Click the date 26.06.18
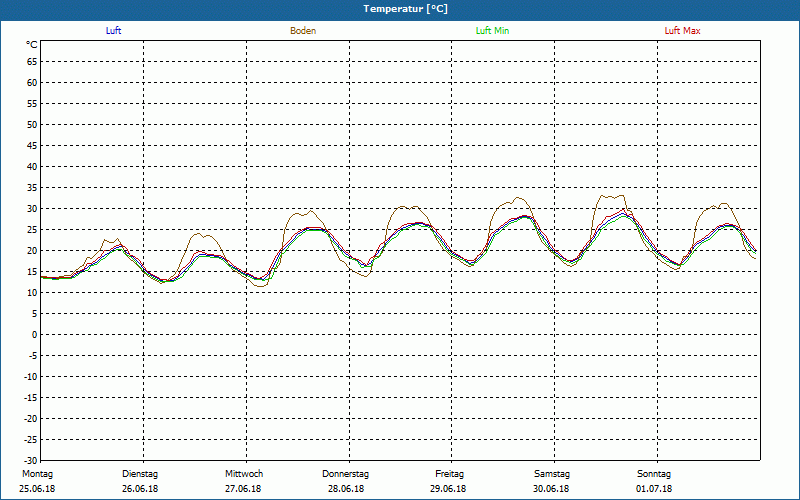Viewport: 800px width, 500px height. (x=140, y=489)
